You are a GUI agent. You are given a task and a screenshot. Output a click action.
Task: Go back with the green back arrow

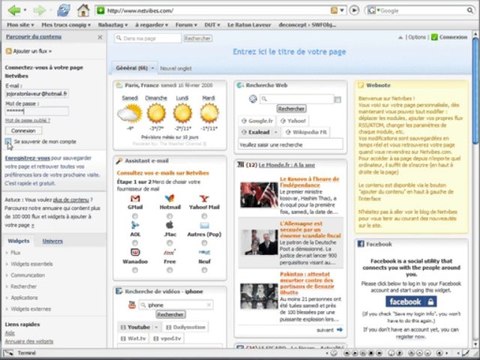point(14,11)
